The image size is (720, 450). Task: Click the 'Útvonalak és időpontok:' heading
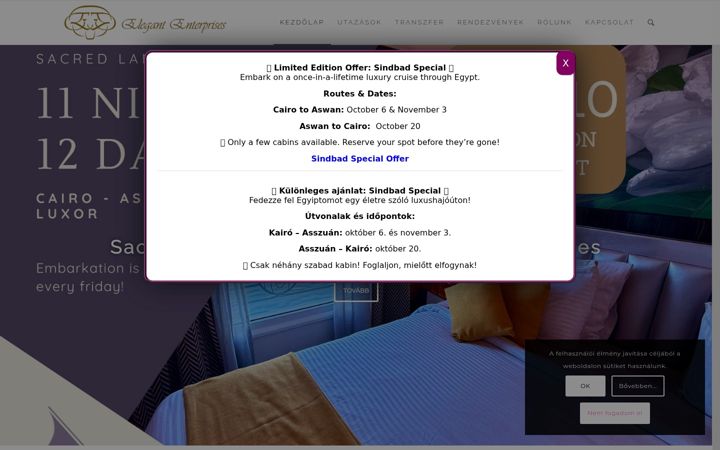coord(360,216)
